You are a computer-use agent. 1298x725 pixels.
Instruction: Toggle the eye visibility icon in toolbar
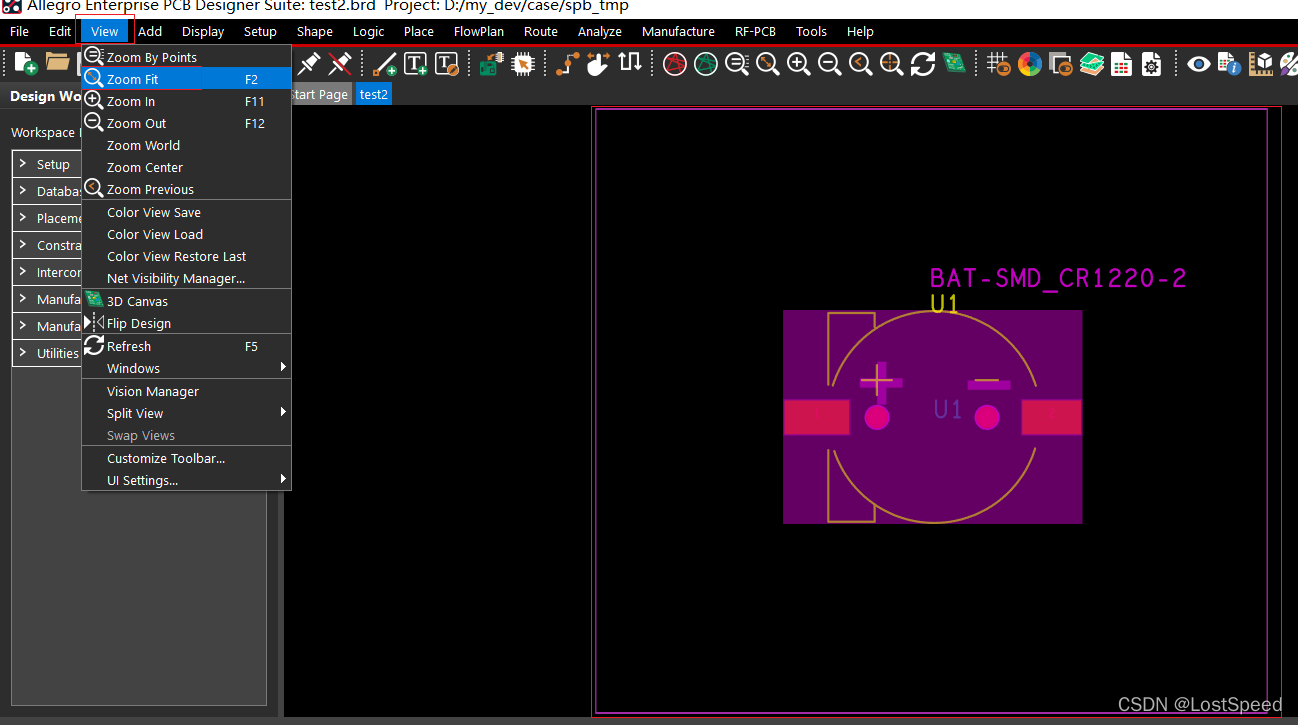pos(1198,64)
